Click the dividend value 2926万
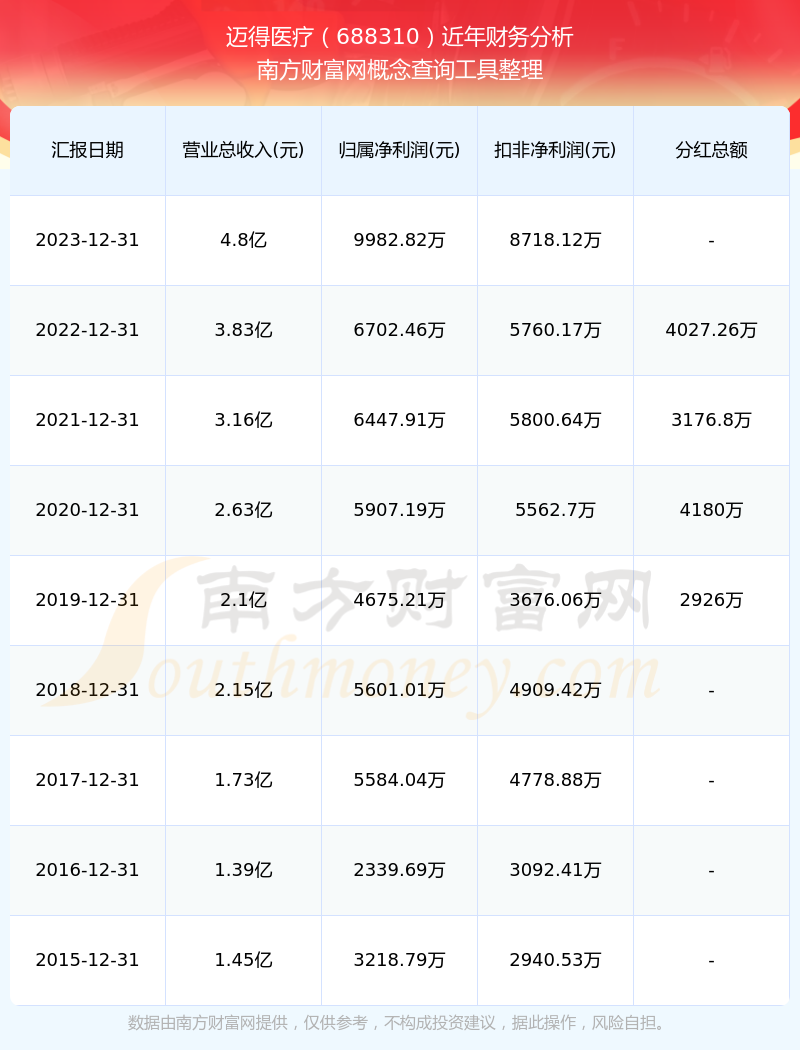 click(712, 600)
